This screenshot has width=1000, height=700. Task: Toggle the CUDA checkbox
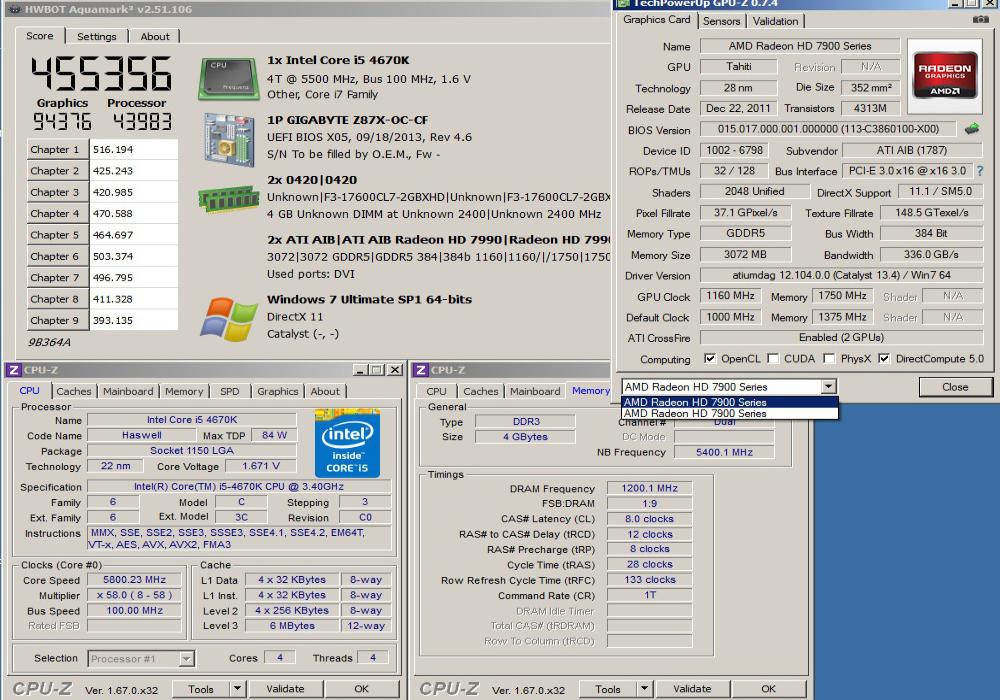coord(773,358)
